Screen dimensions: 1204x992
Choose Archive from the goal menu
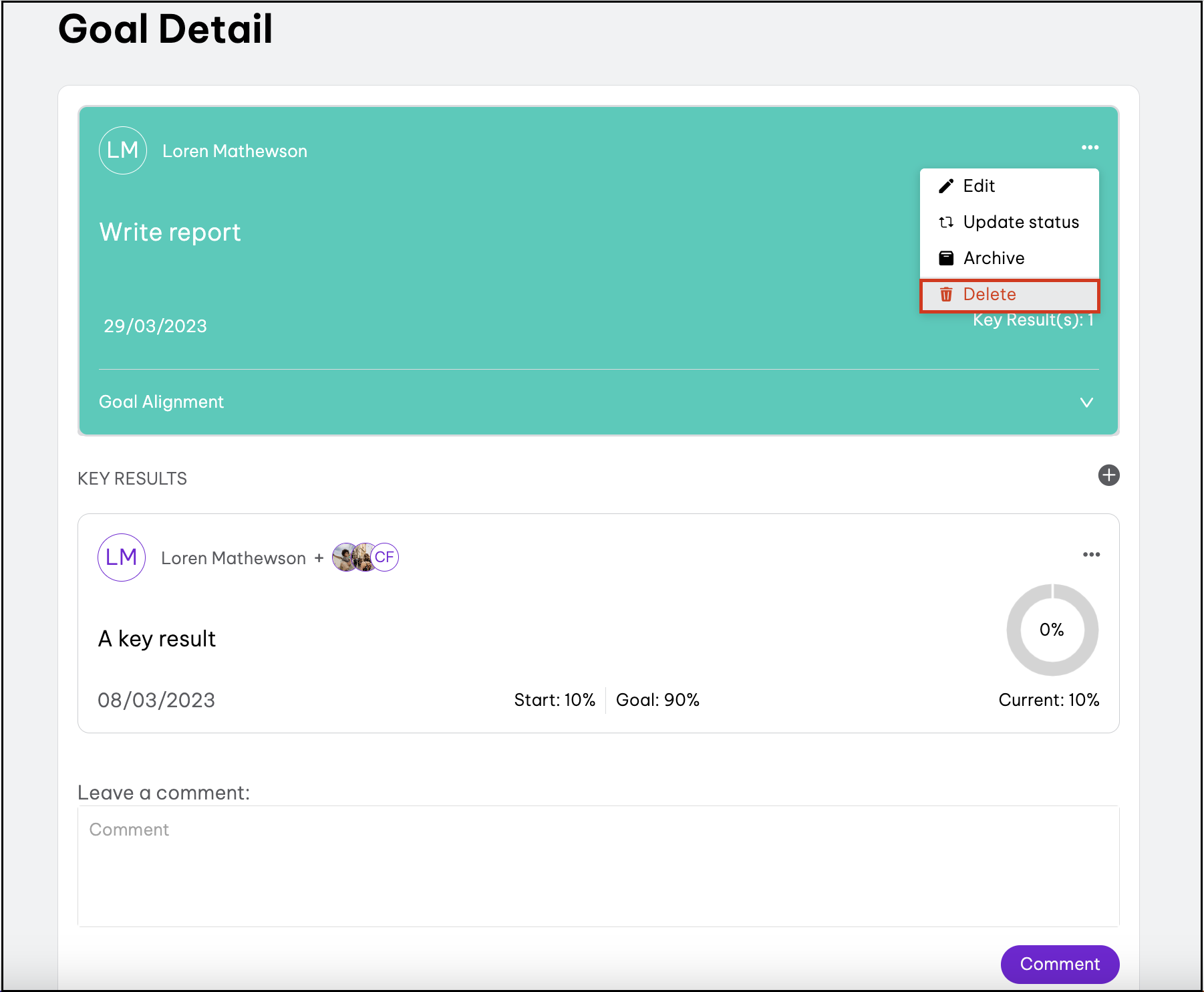point(994,259)
